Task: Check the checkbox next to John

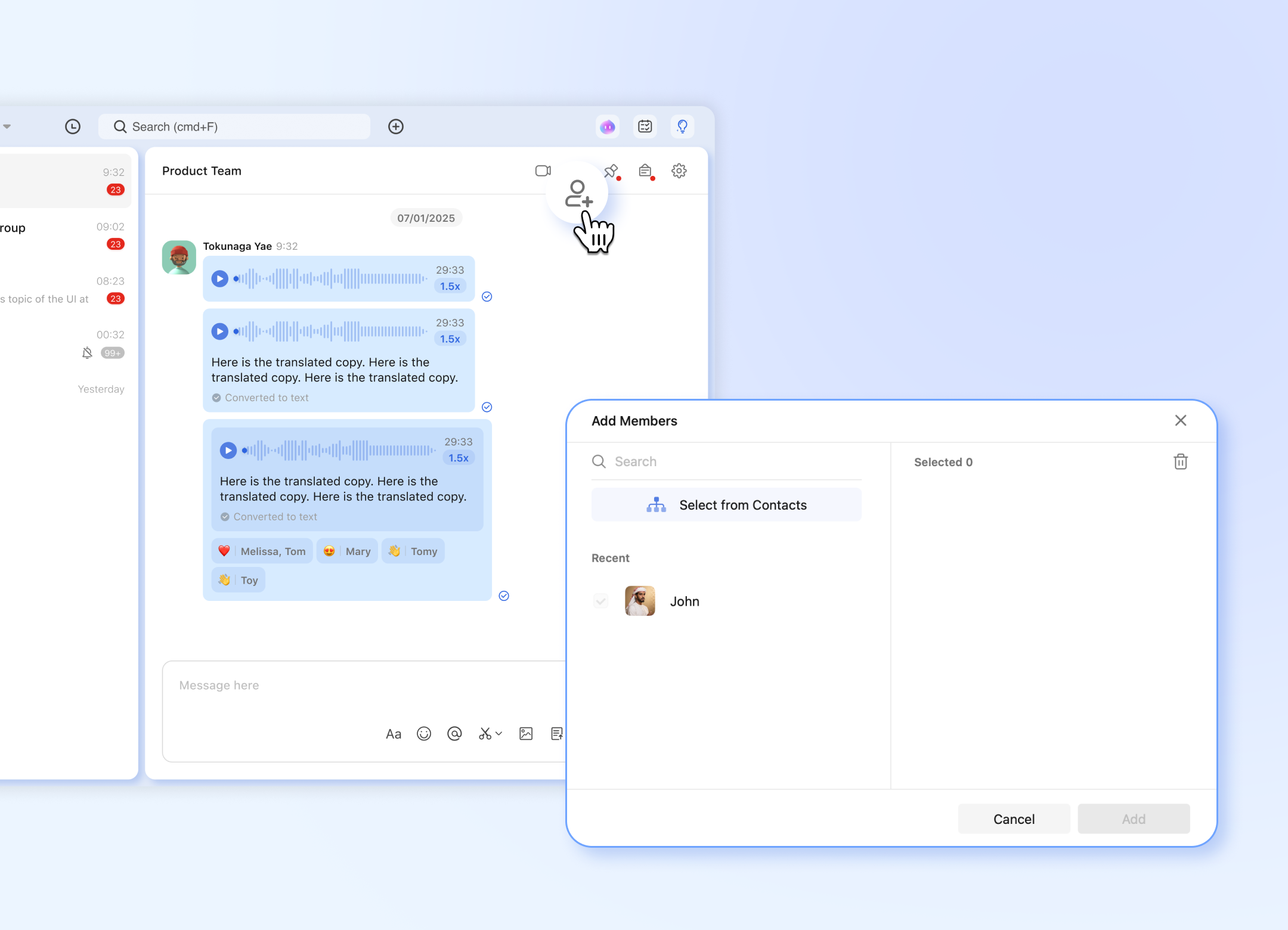Action: click(600, 601)
